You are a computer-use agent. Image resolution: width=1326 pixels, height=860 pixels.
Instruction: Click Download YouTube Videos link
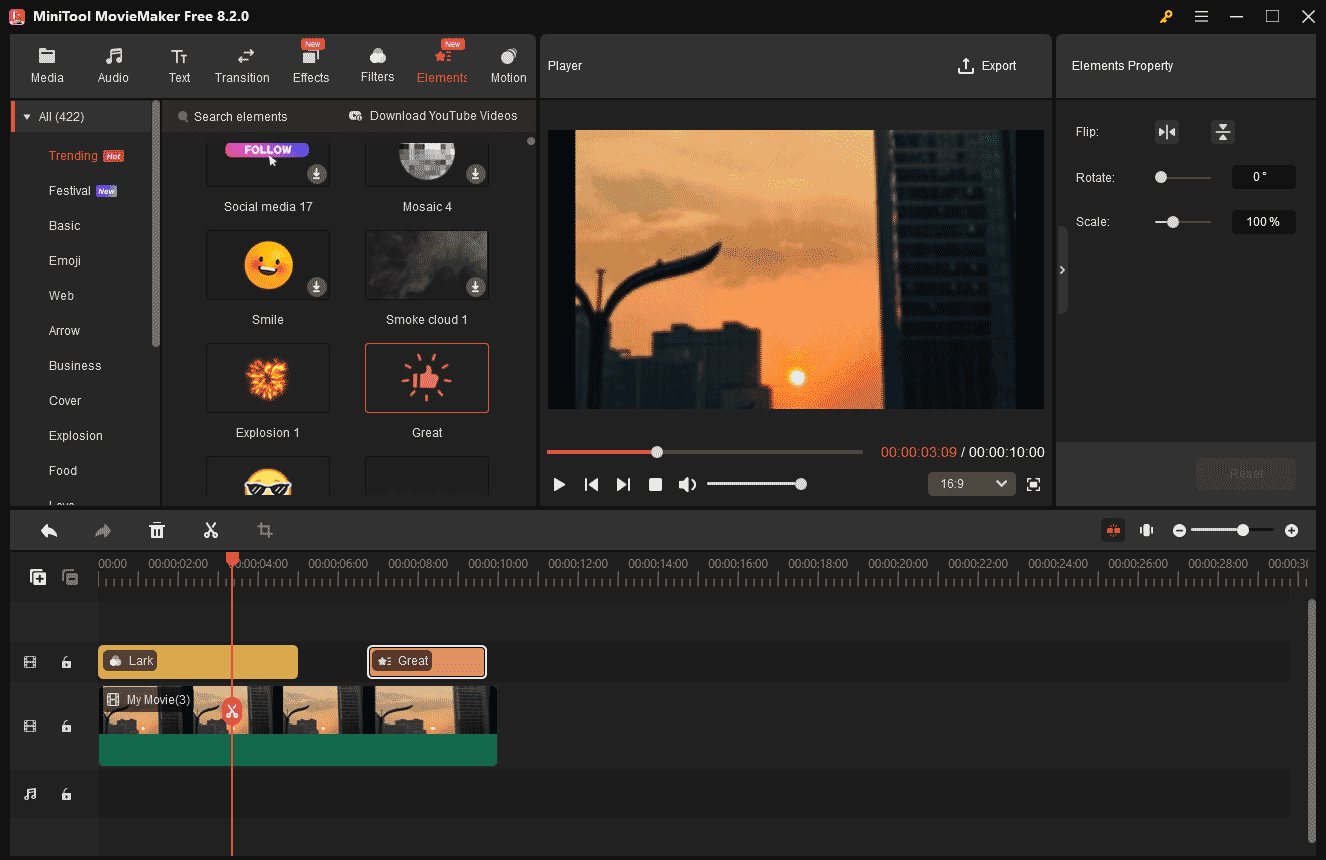(433, 116)
